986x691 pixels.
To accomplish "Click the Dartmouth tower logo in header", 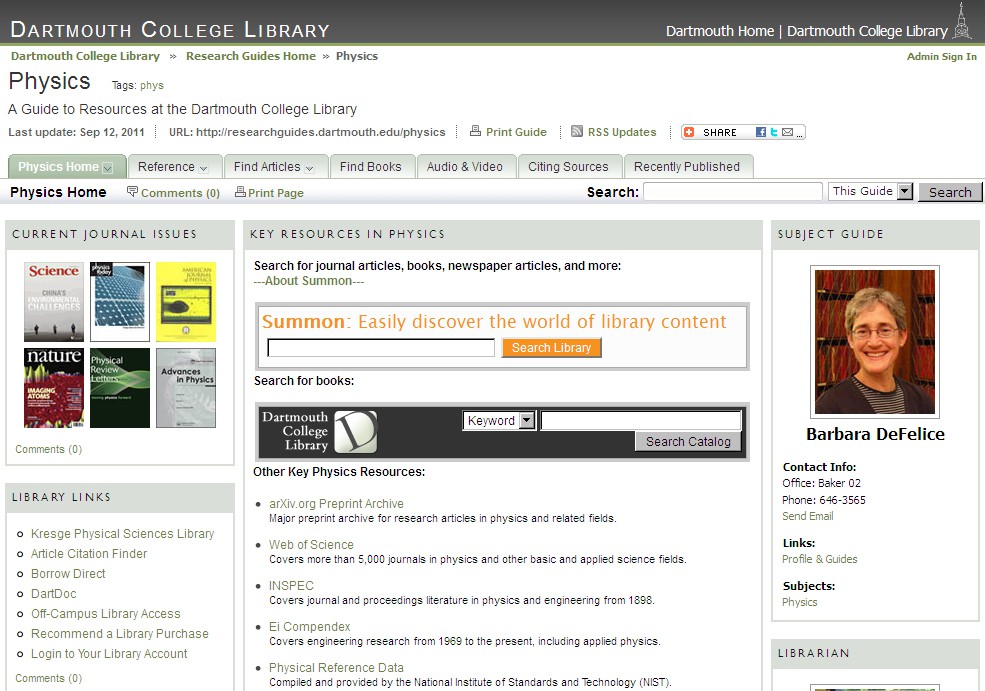I will coord(961,21).
